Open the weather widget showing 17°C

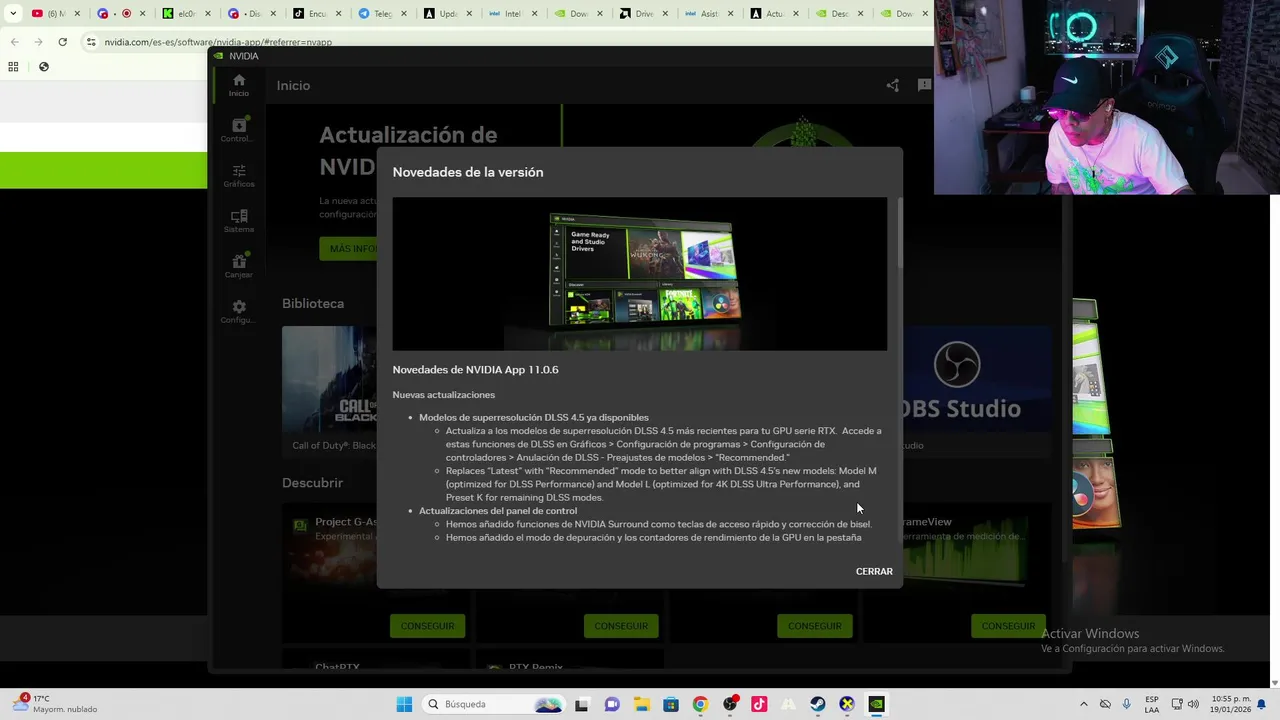coord(55,704)
